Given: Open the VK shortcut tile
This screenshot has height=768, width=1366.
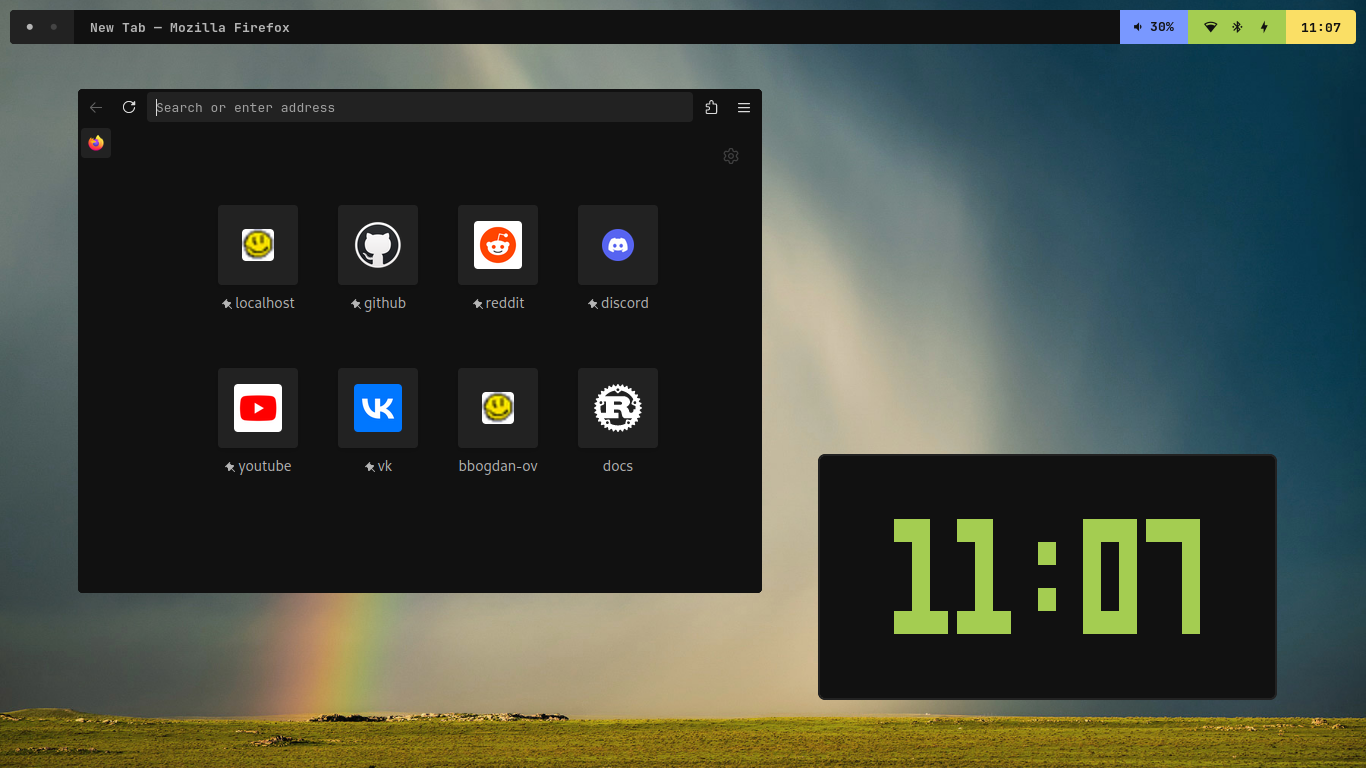Looking at the screenshot, I should point(378,408).
